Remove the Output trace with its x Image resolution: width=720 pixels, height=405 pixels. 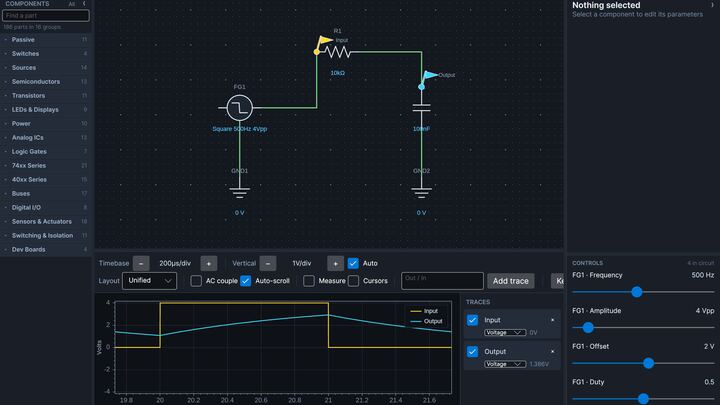[552, 352]
